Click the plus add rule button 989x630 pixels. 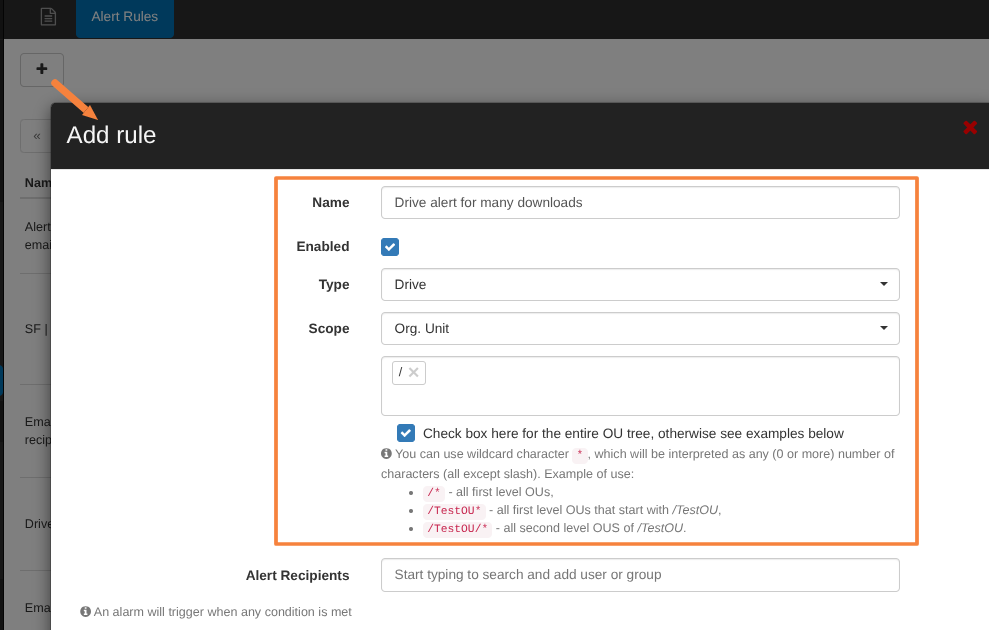41,69
